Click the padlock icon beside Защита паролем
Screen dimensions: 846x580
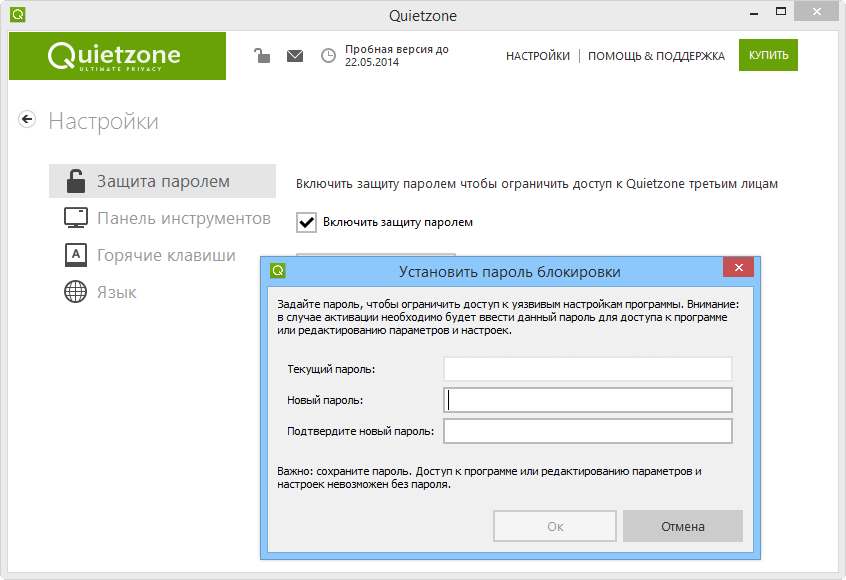point(76,181)
